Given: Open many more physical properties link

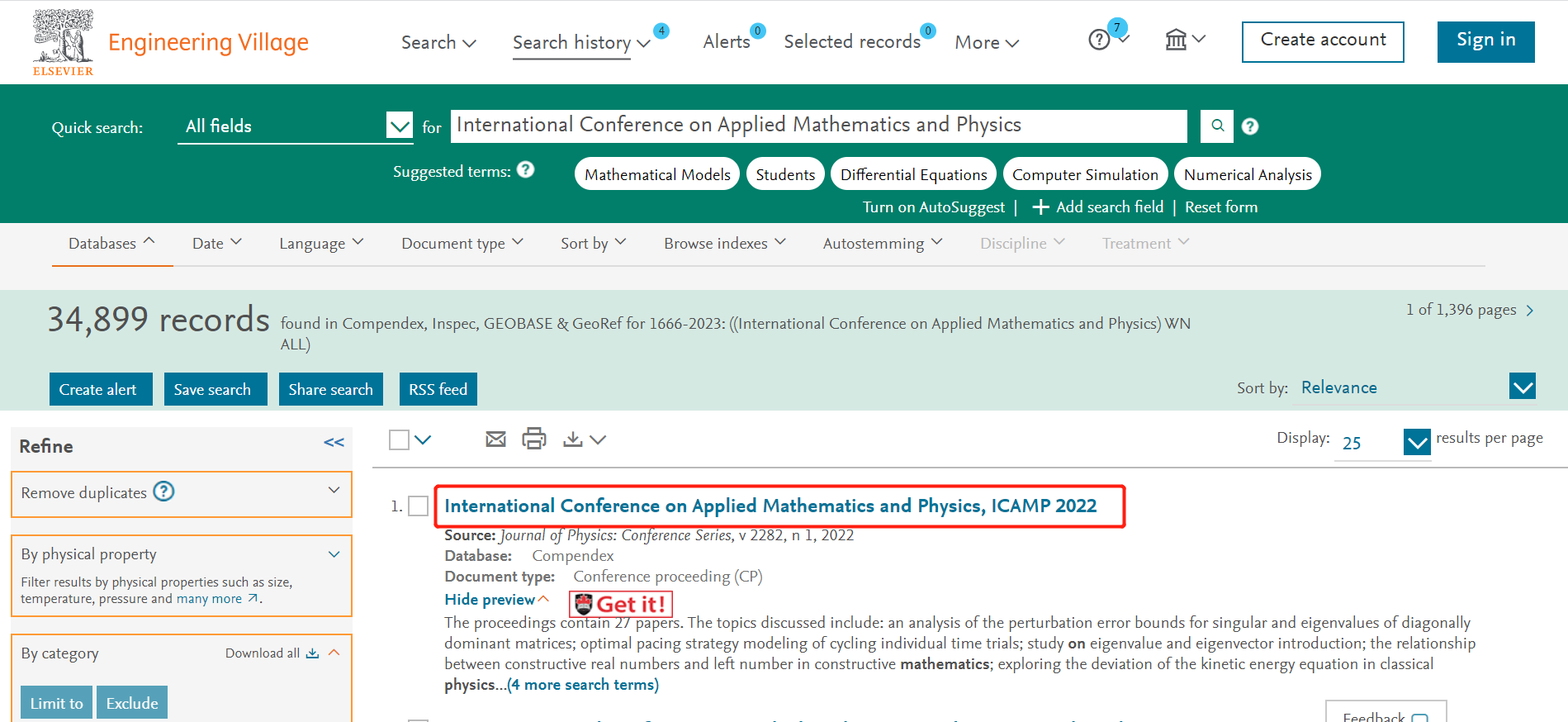Looking at the screenshot, I should click(217, 599).
